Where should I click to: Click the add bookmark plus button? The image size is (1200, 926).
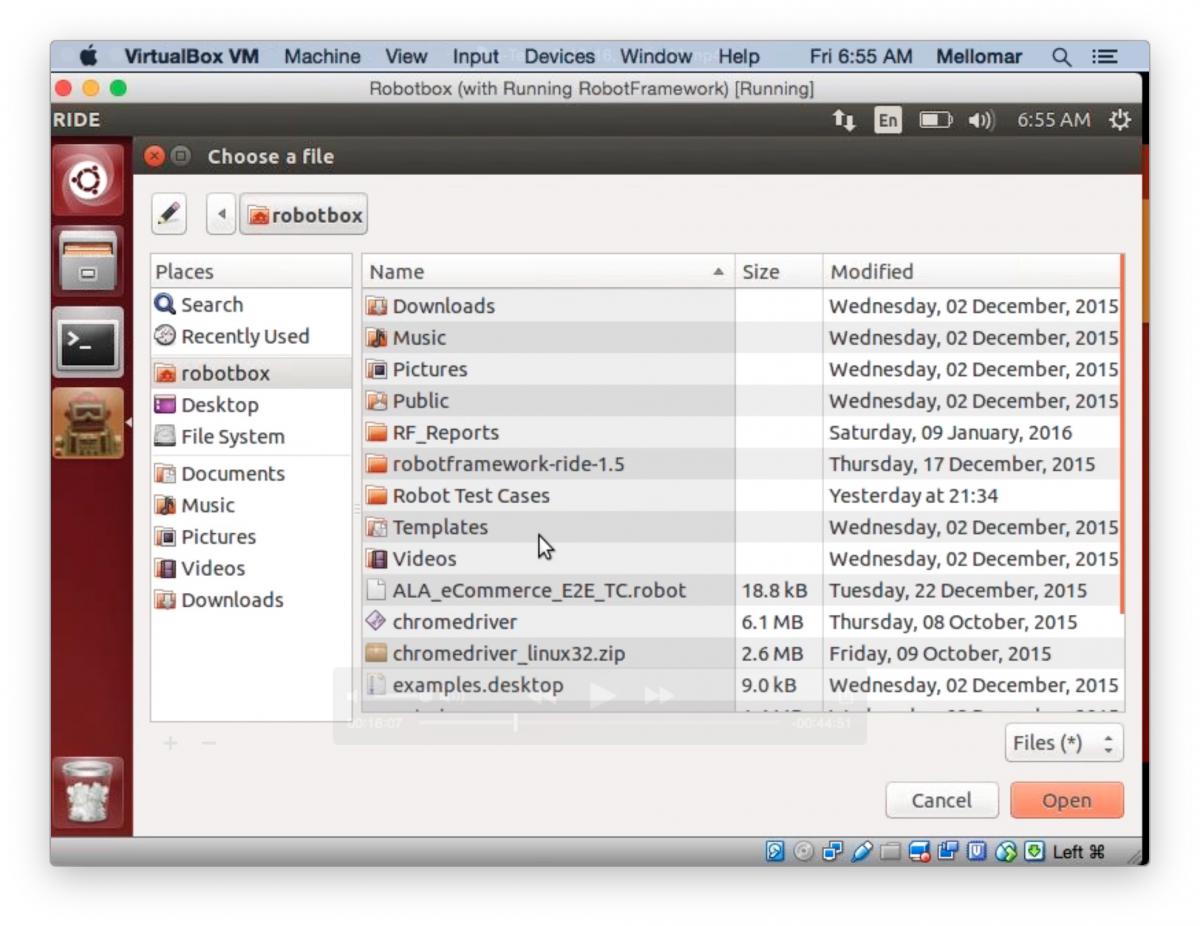pyautogui.click(x=170, y=743)
